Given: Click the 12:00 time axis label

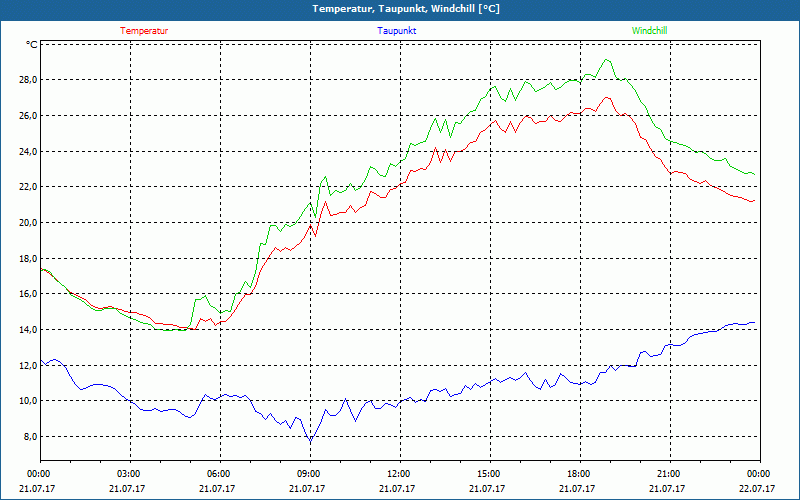Looking at the screenshot, I should [400, 474].
